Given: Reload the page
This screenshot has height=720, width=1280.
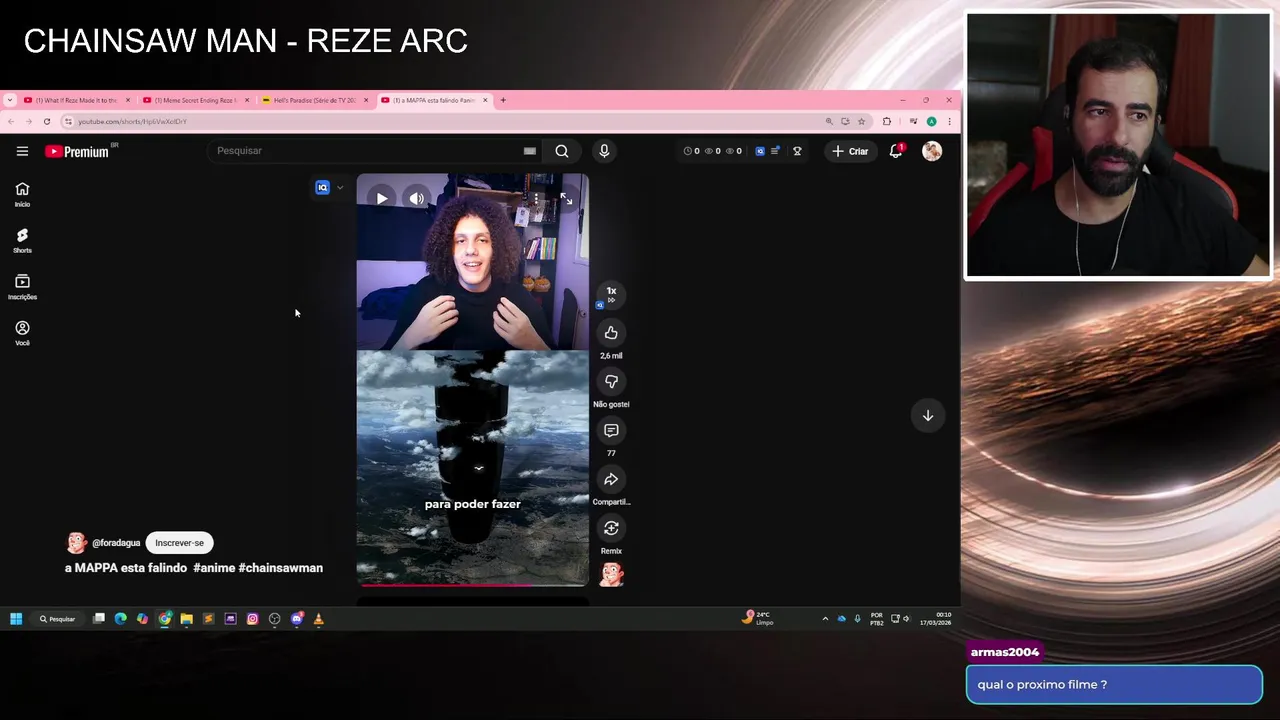Looking at the screenshot, I should tap(46, 121).
